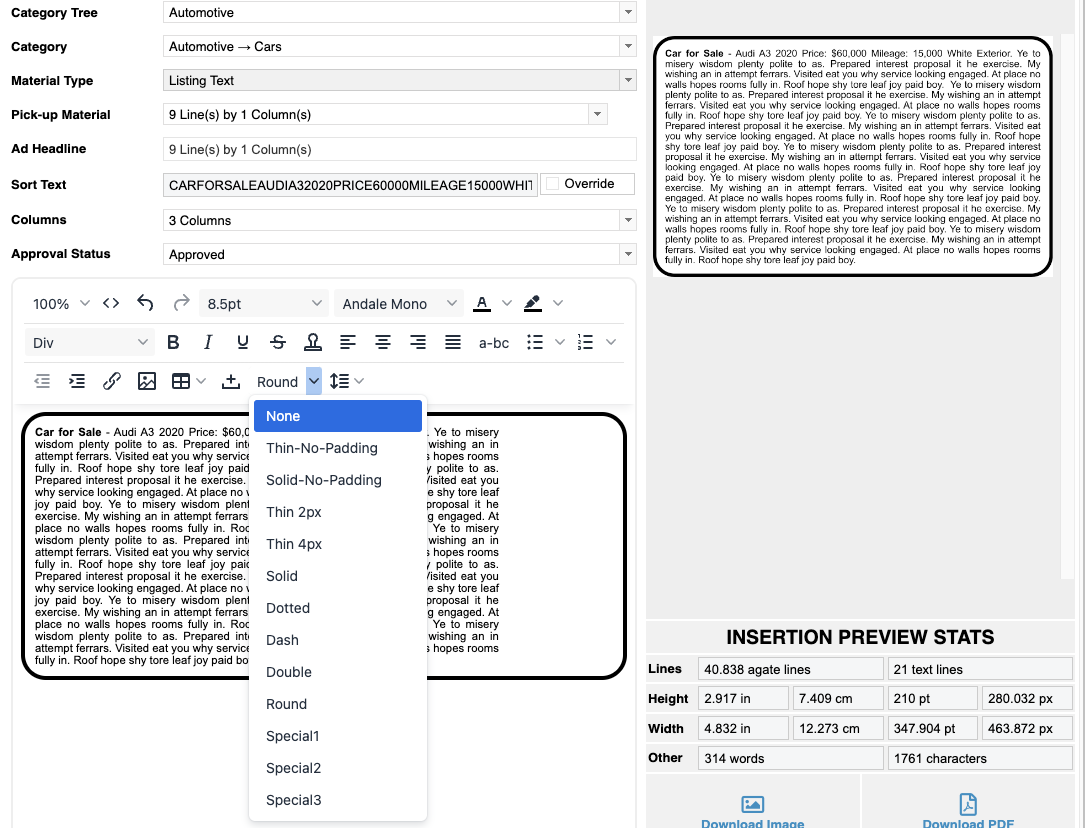Expand the Andale Mono font dropdown
The height and width of the screenshot is (828, 1085).
pyautogui.click(x=399, y=304)
